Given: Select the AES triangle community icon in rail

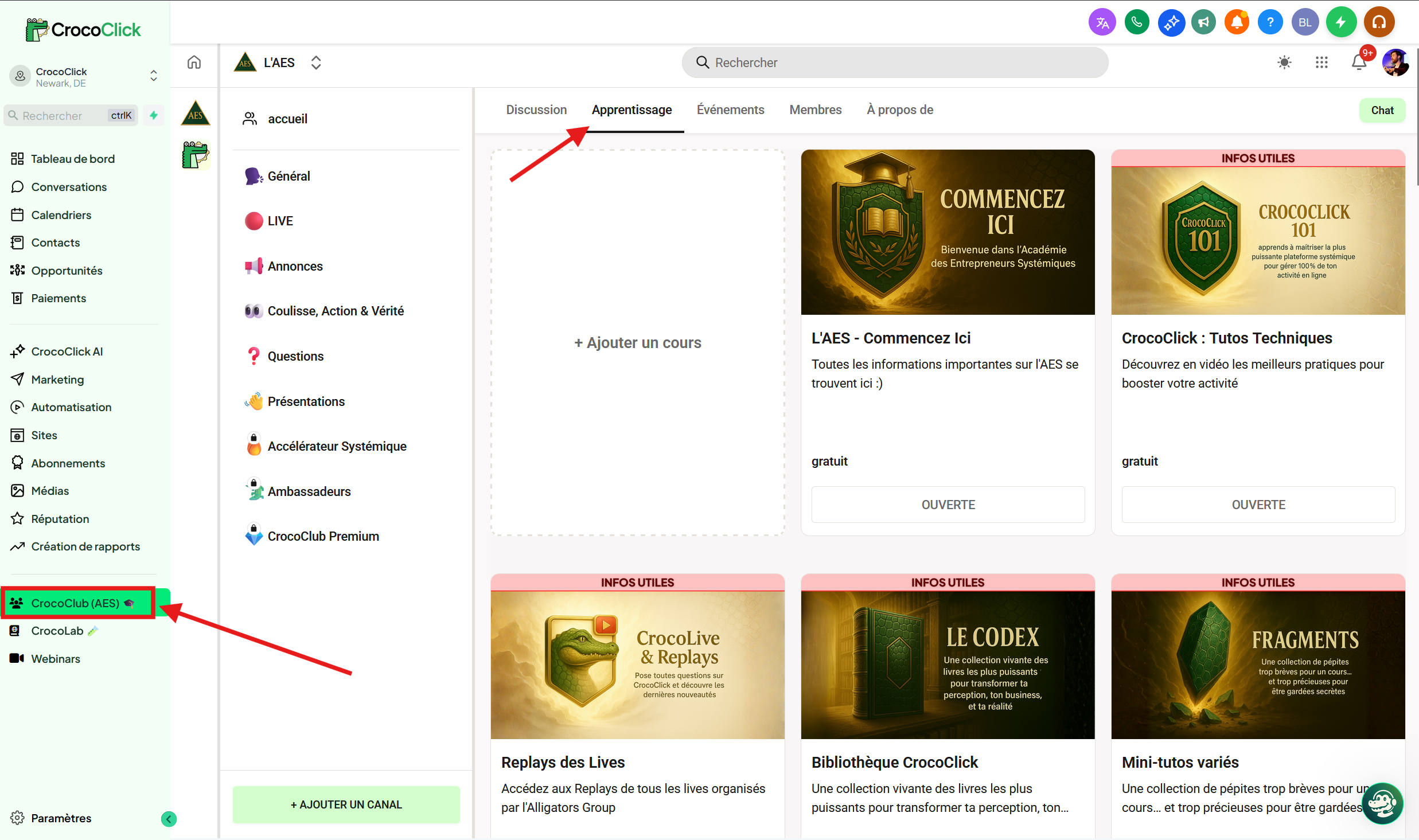Looking at the screenshot, I should pos(196,113).
